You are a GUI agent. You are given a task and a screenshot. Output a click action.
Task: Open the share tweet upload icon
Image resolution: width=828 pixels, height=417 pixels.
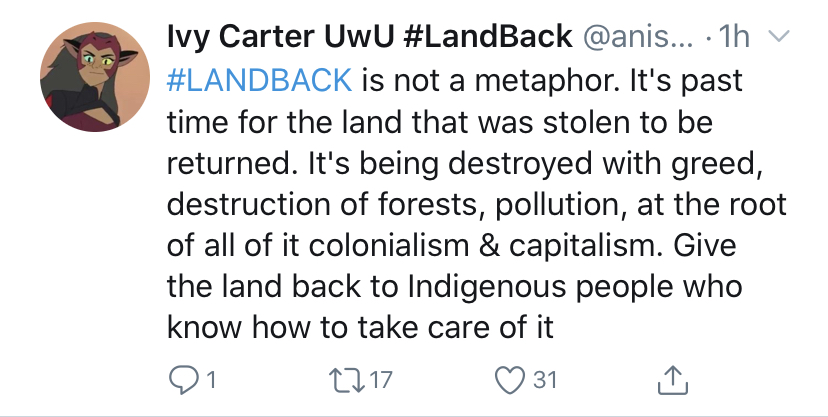pyautogui.click(x=673, y=380)
